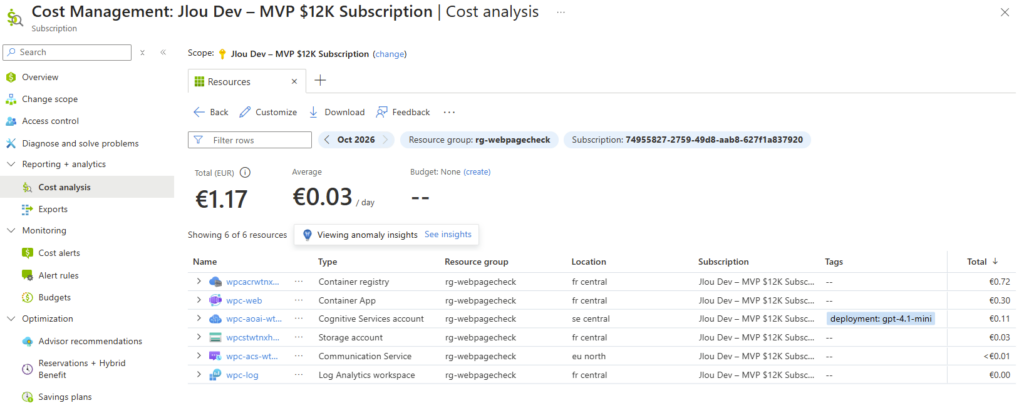Screen dimensions: 1024x408
Task: Collapse the Optimization section
Action: coord(11,319)
